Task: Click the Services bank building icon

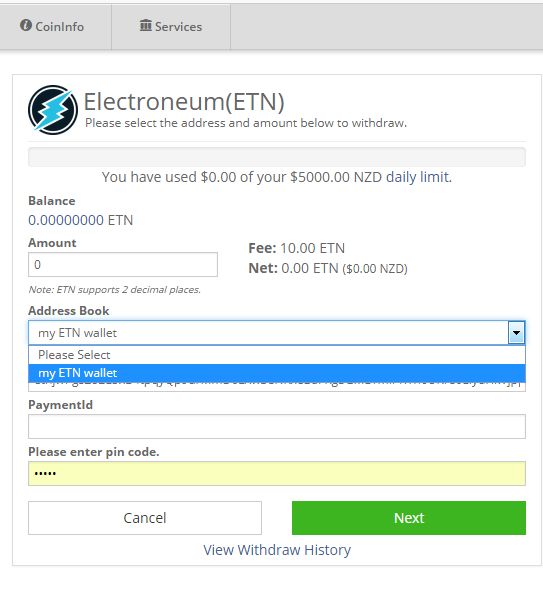Action: (x=145, y=25)
